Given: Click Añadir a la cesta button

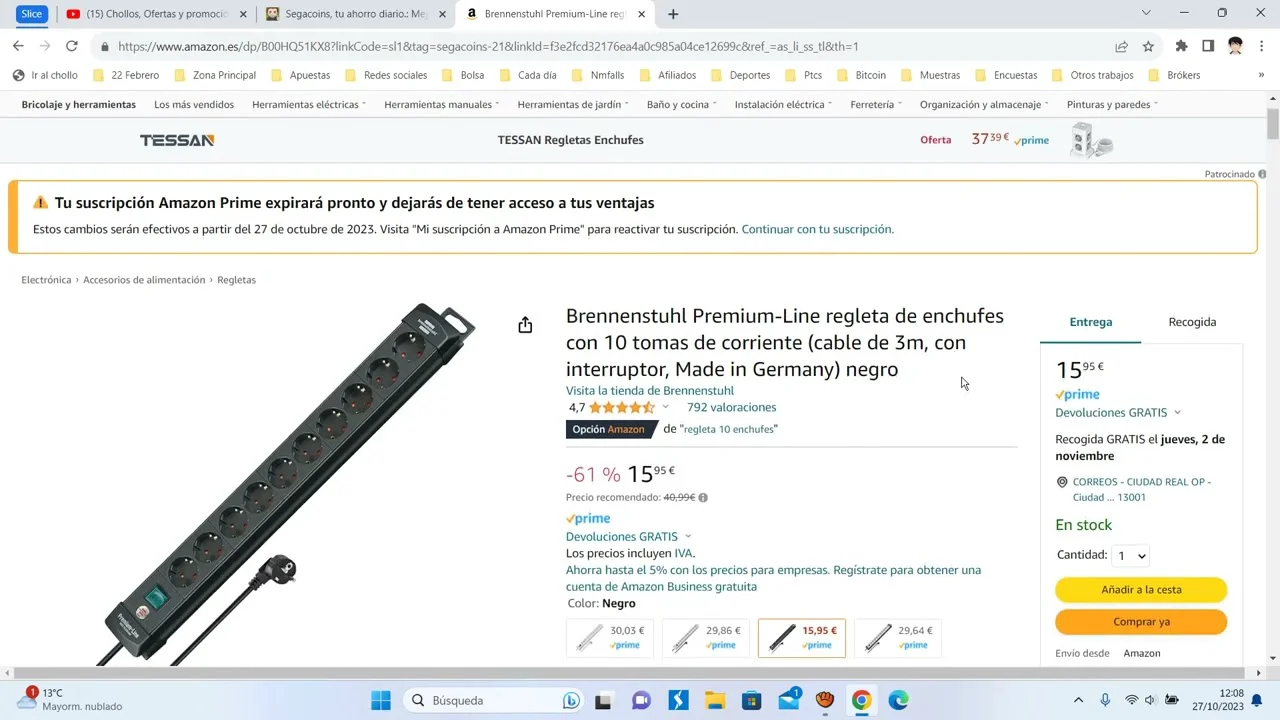Looking at the screenshot, I should tap(1141, 590).
